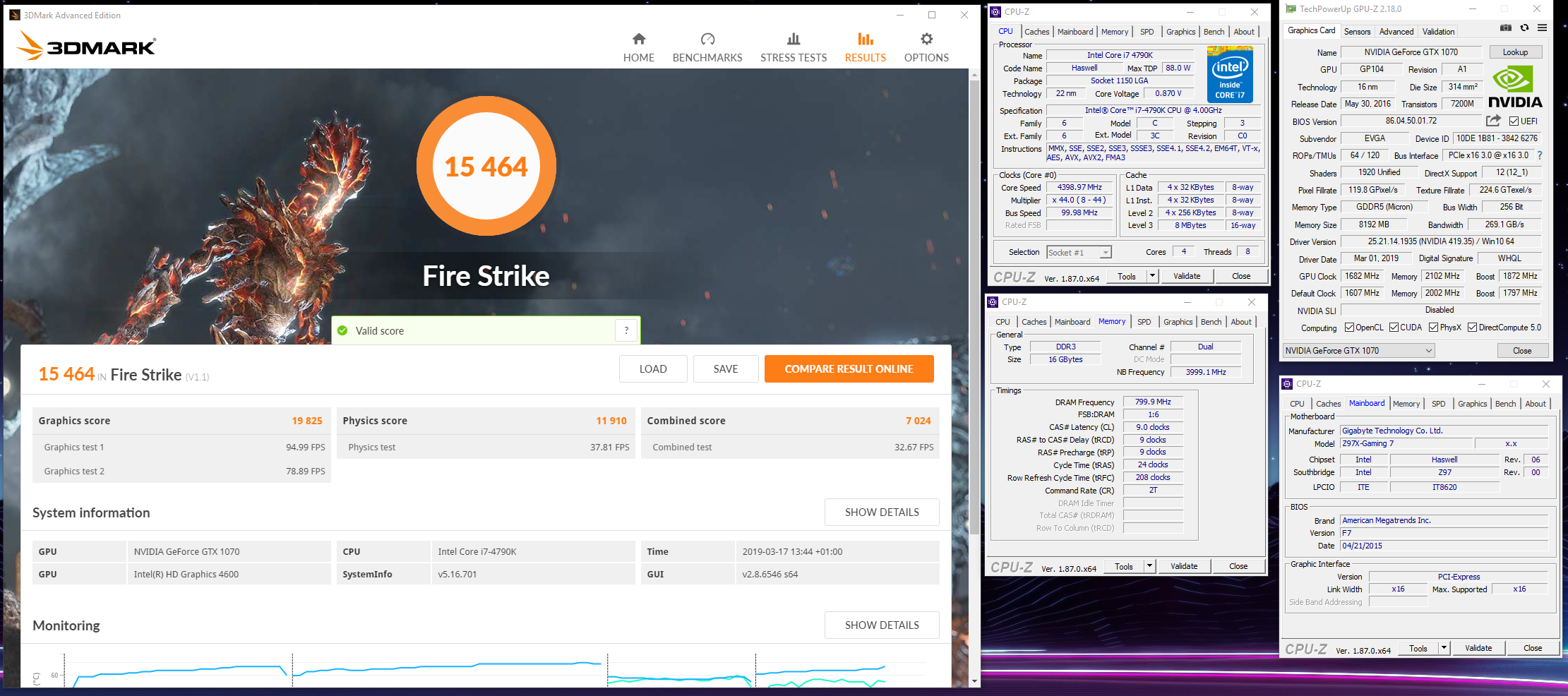
Task: Click Close button in CPU-Z Memory window
Action: (x=1238, y=566)
